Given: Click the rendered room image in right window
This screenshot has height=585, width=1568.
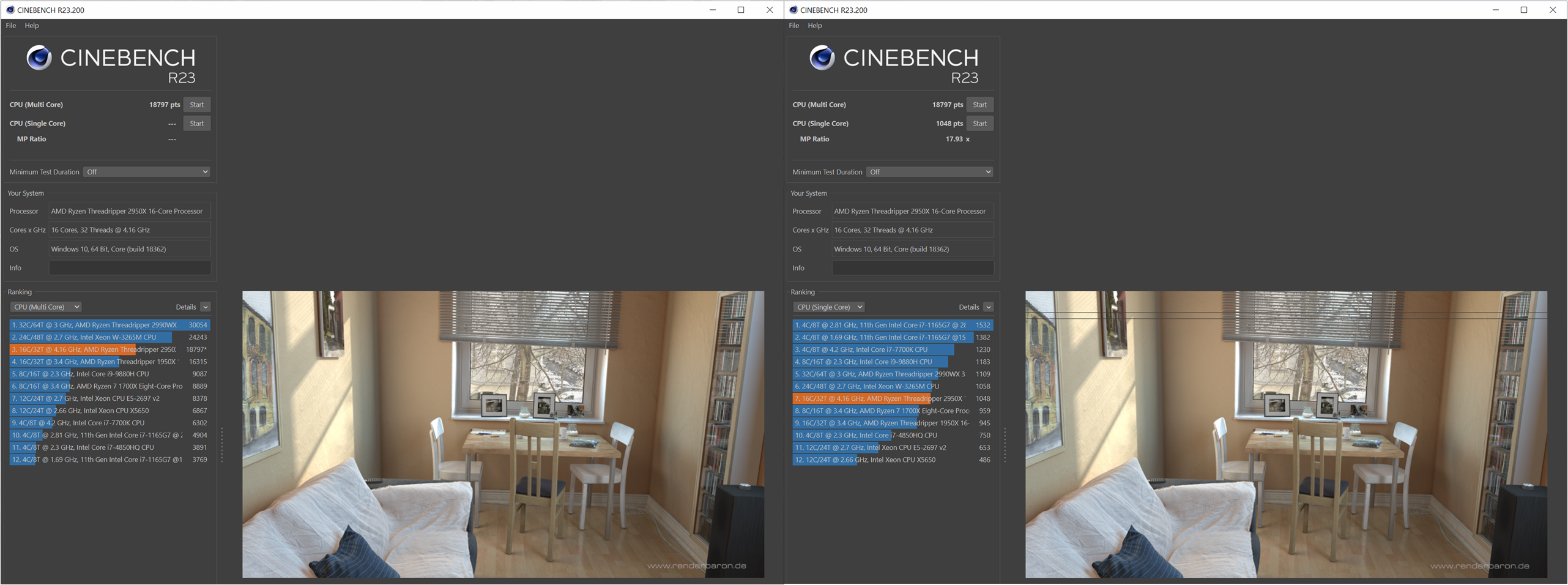Looking at the screenshot, I should [1286, 434].
